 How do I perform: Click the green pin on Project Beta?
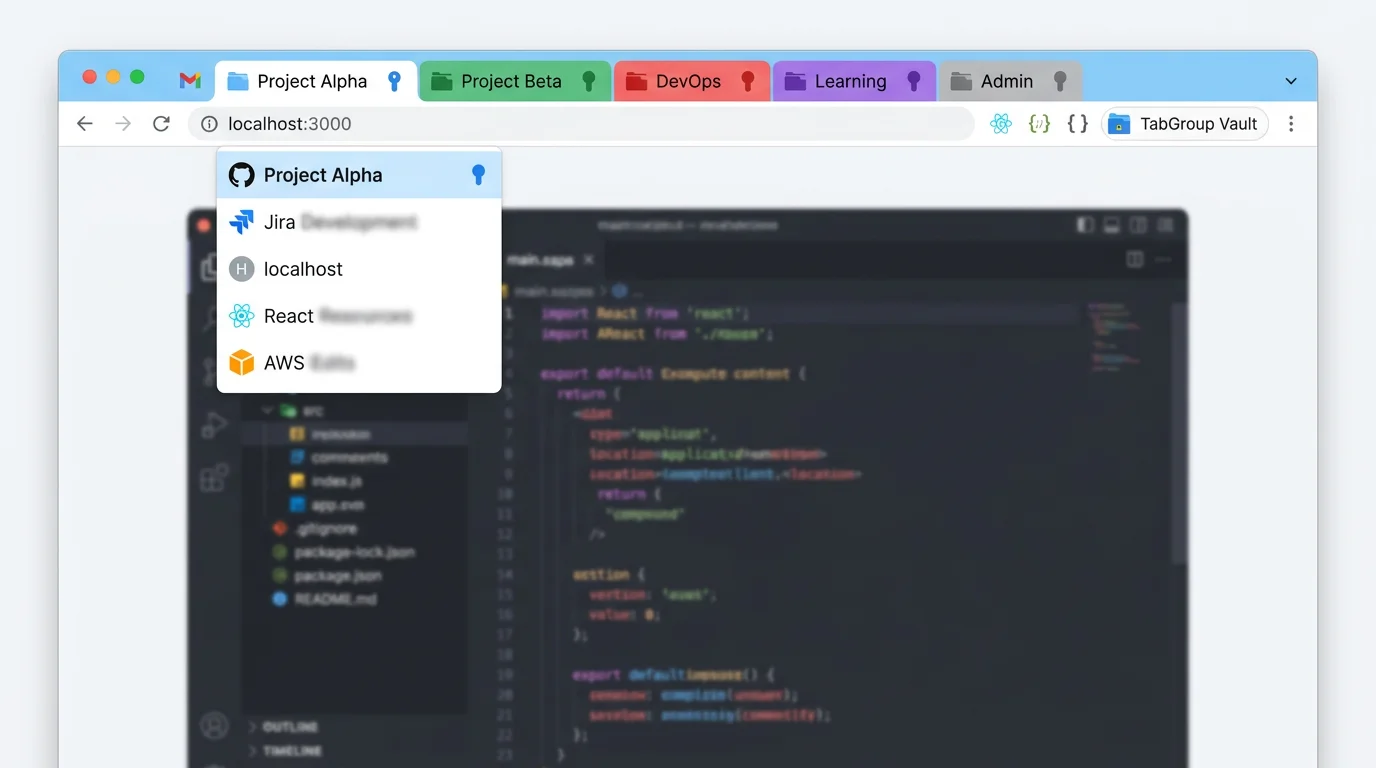pyautogui.click(x=591, y=80)
